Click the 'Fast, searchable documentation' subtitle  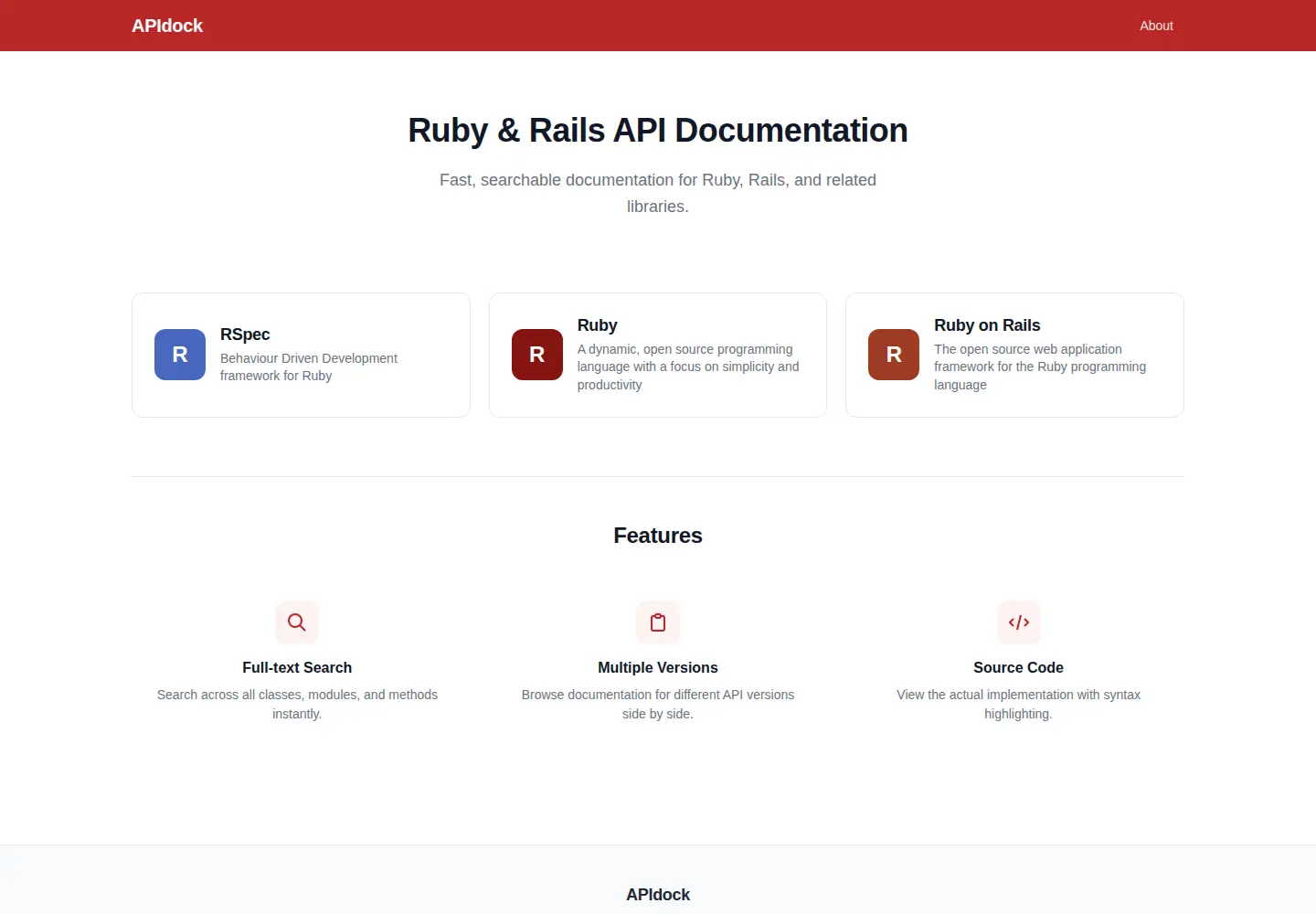coord(658,193)
